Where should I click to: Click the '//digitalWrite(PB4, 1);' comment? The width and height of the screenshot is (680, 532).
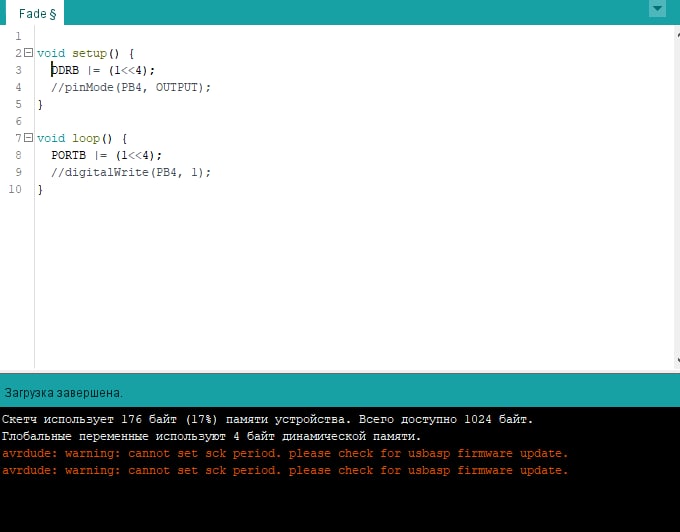coord(131,172)
